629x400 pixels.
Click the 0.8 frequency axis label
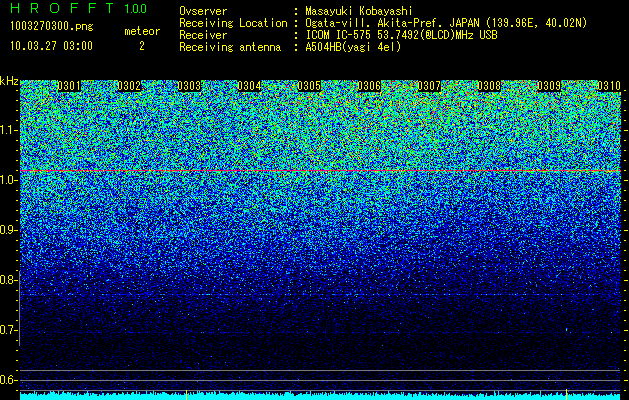8,280
